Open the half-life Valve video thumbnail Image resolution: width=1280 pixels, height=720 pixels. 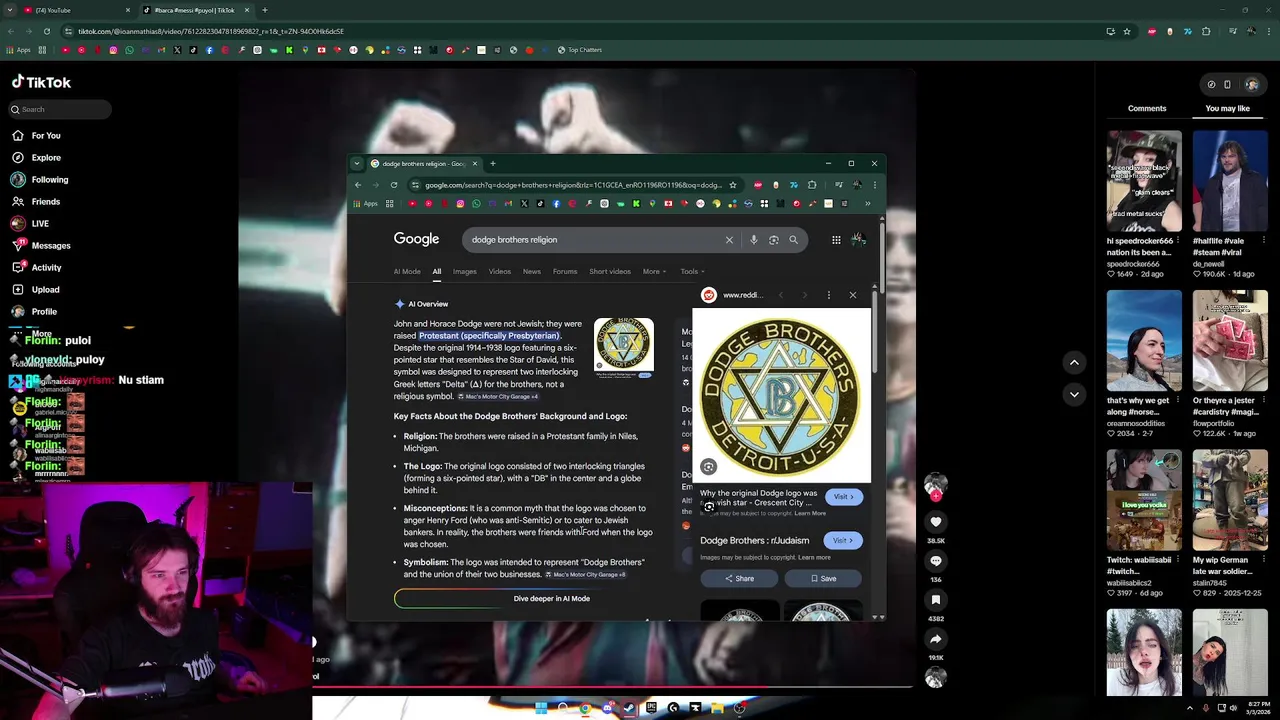(1230, 181)
